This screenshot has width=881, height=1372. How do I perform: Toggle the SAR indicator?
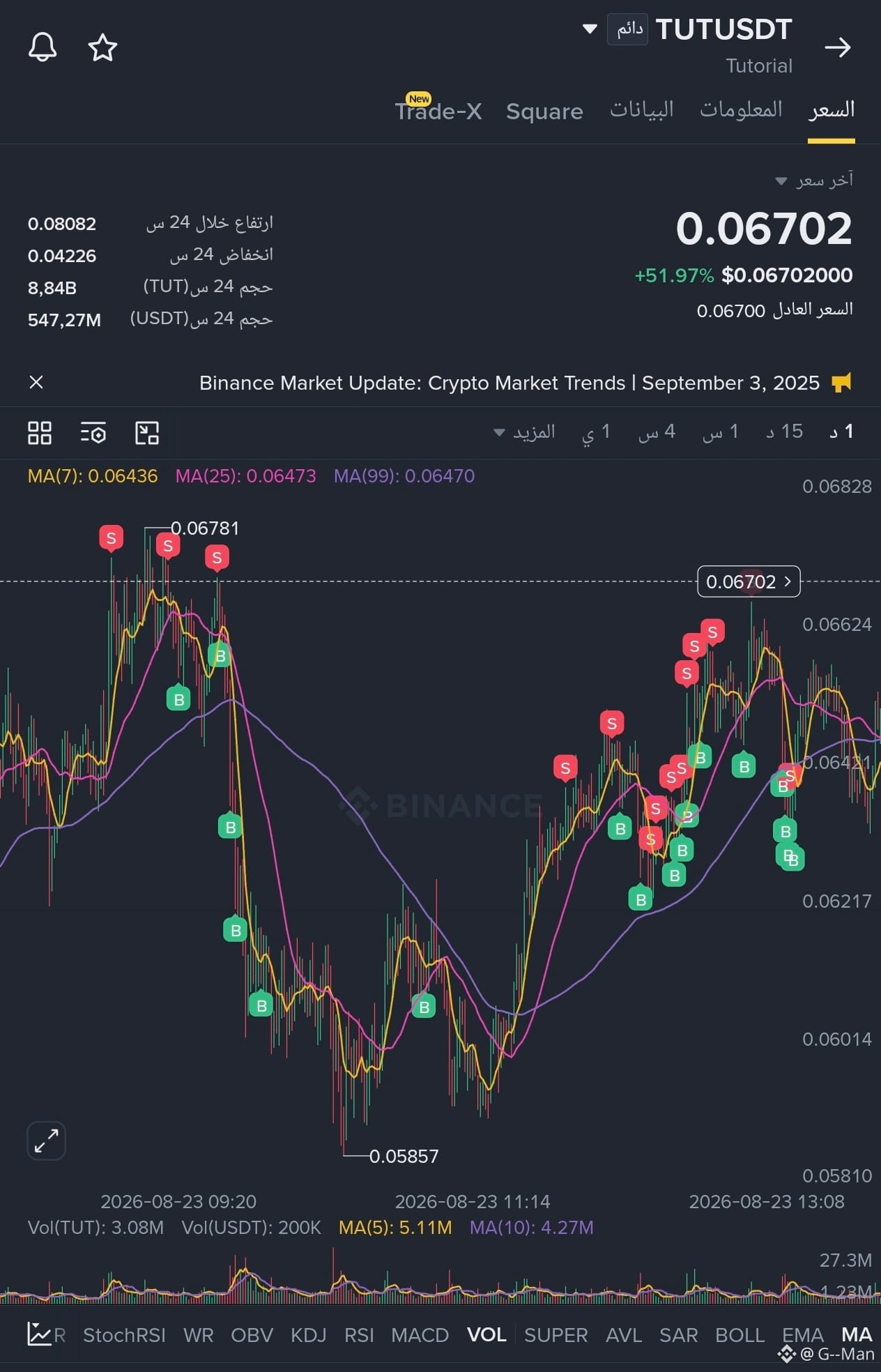click(x=679, y=1334)
